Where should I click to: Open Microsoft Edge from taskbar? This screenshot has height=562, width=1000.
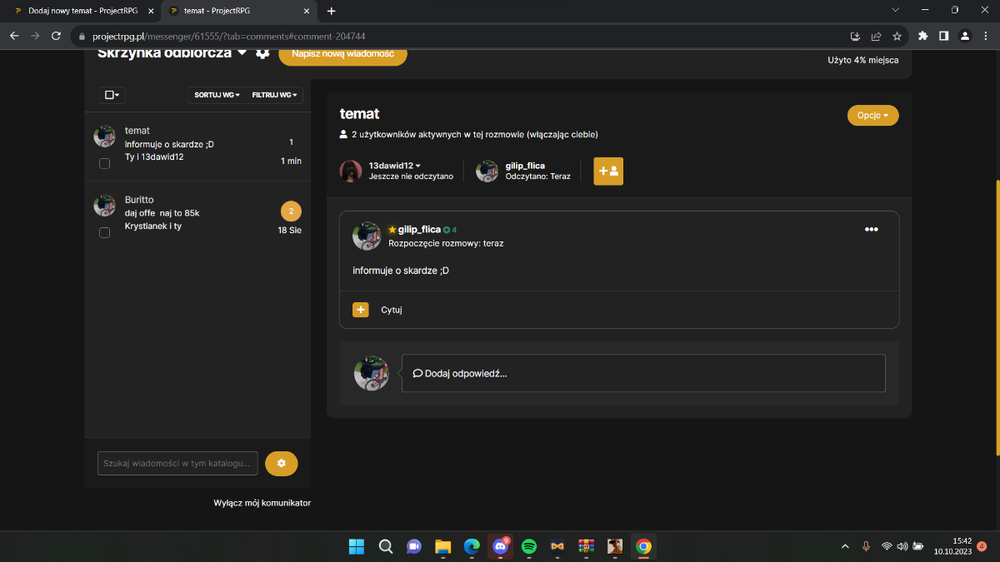pyautogui.click(x=471, y=547)
